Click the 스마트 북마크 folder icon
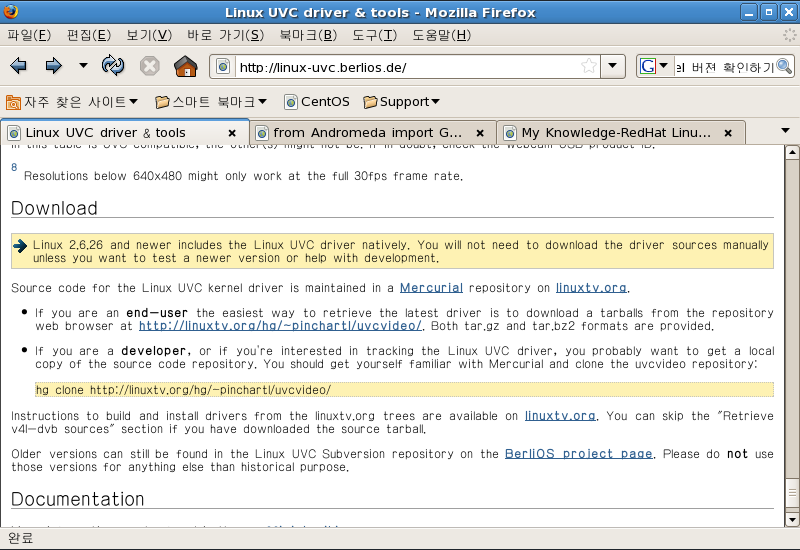The width and height of the screenshot is (800, 550). pos(162,102)
